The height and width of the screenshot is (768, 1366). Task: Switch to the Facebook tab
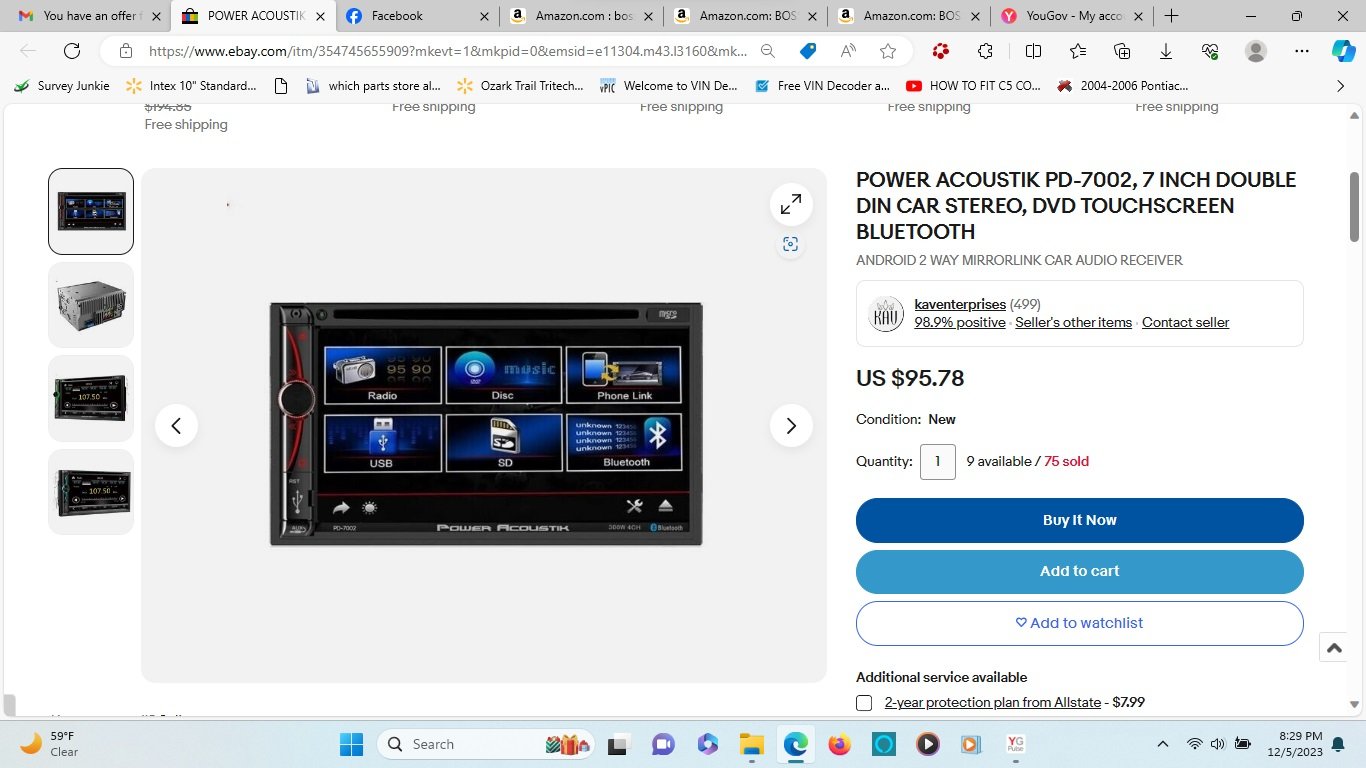click(417, 16)
